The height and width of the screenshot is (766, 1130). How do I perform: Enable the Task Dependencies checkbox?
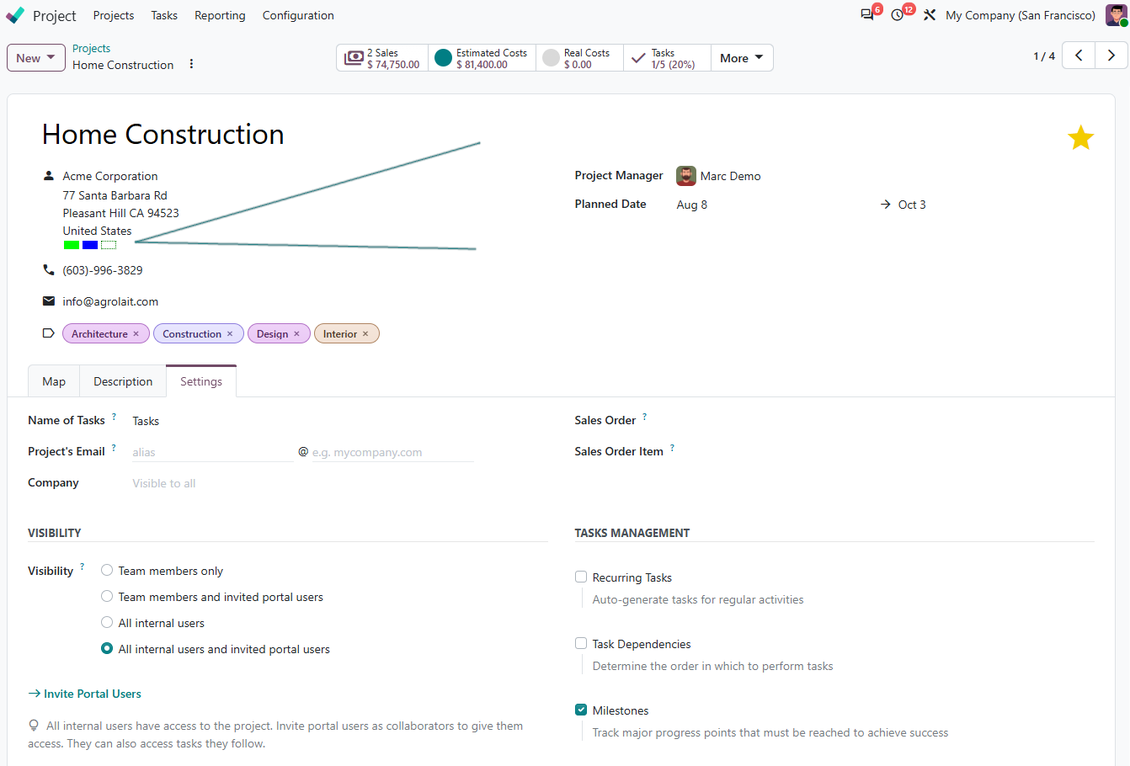click(581, 643)
